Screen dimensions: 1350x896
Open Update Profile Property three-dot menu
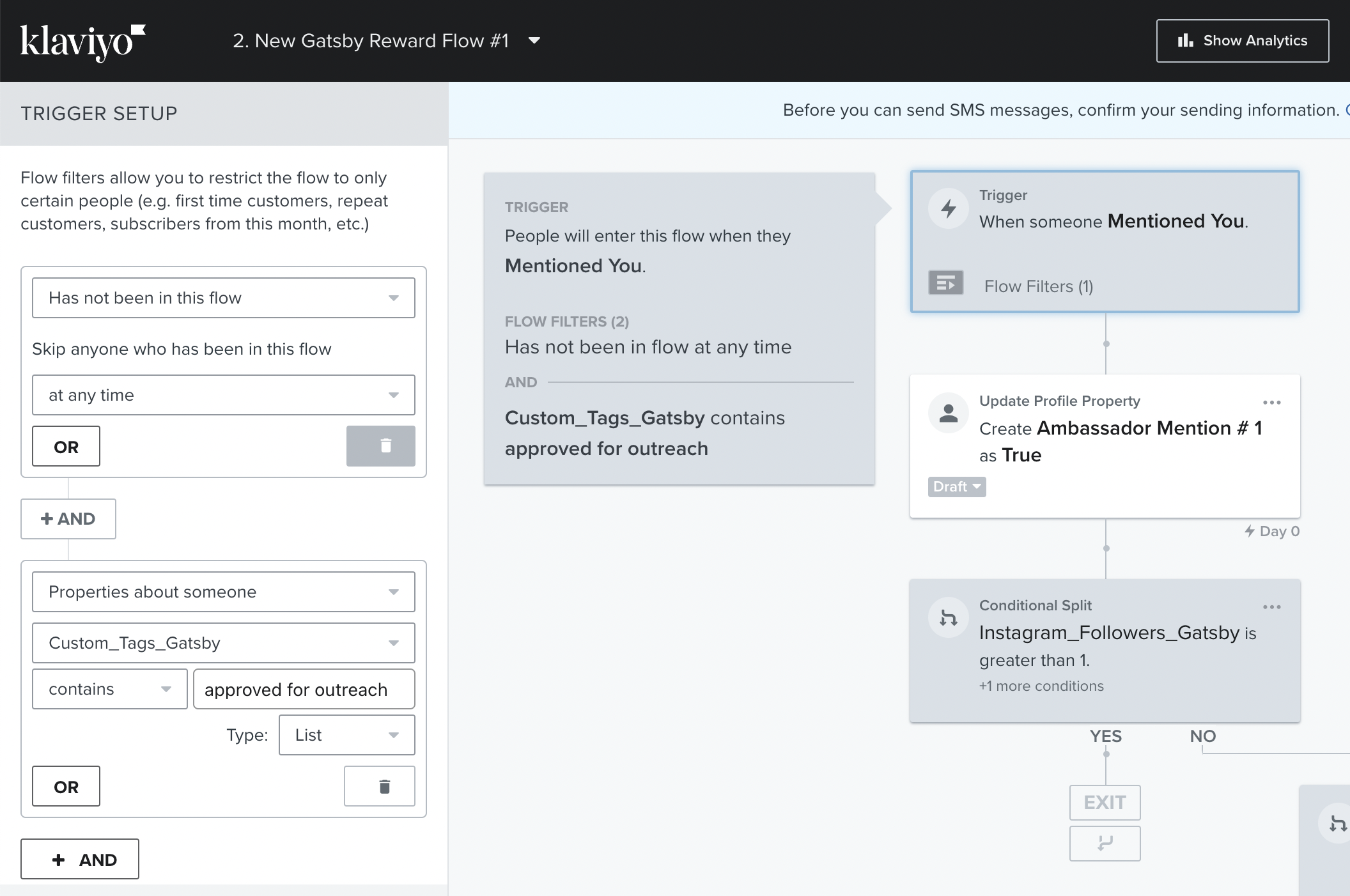(x=1272, y=402)
